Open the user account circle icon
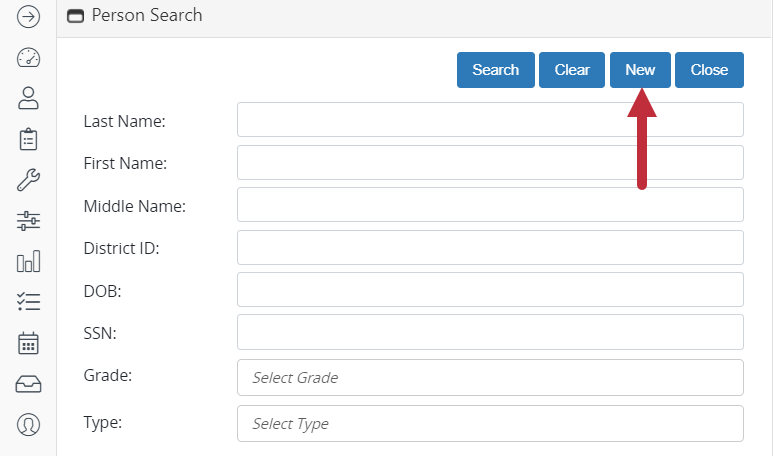 pos(28,424)
